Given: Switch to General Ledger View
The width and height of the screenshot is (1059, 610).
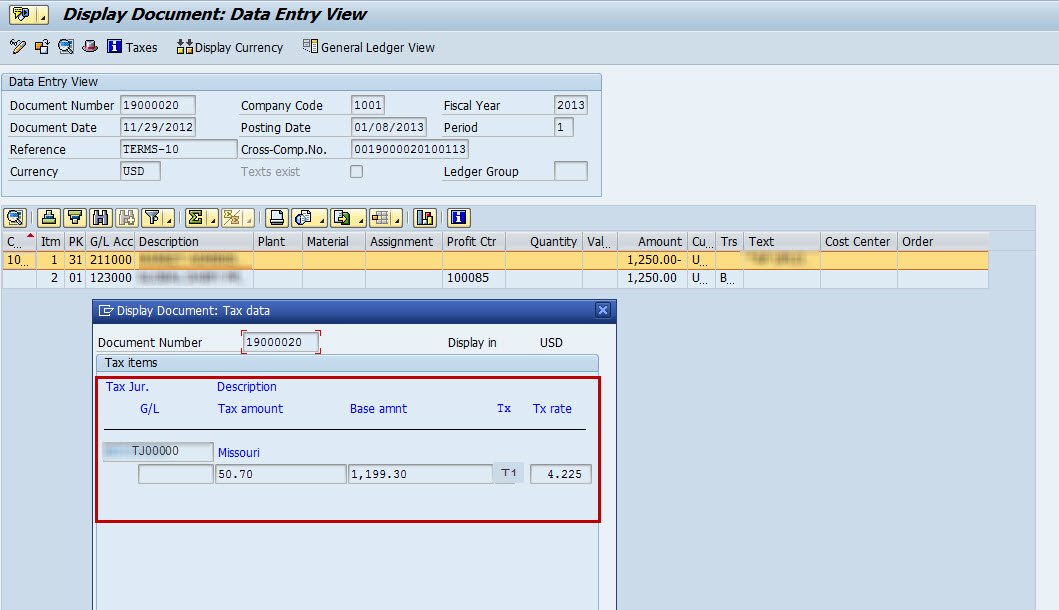Looking at the screenshot, I should pos(368,47).
